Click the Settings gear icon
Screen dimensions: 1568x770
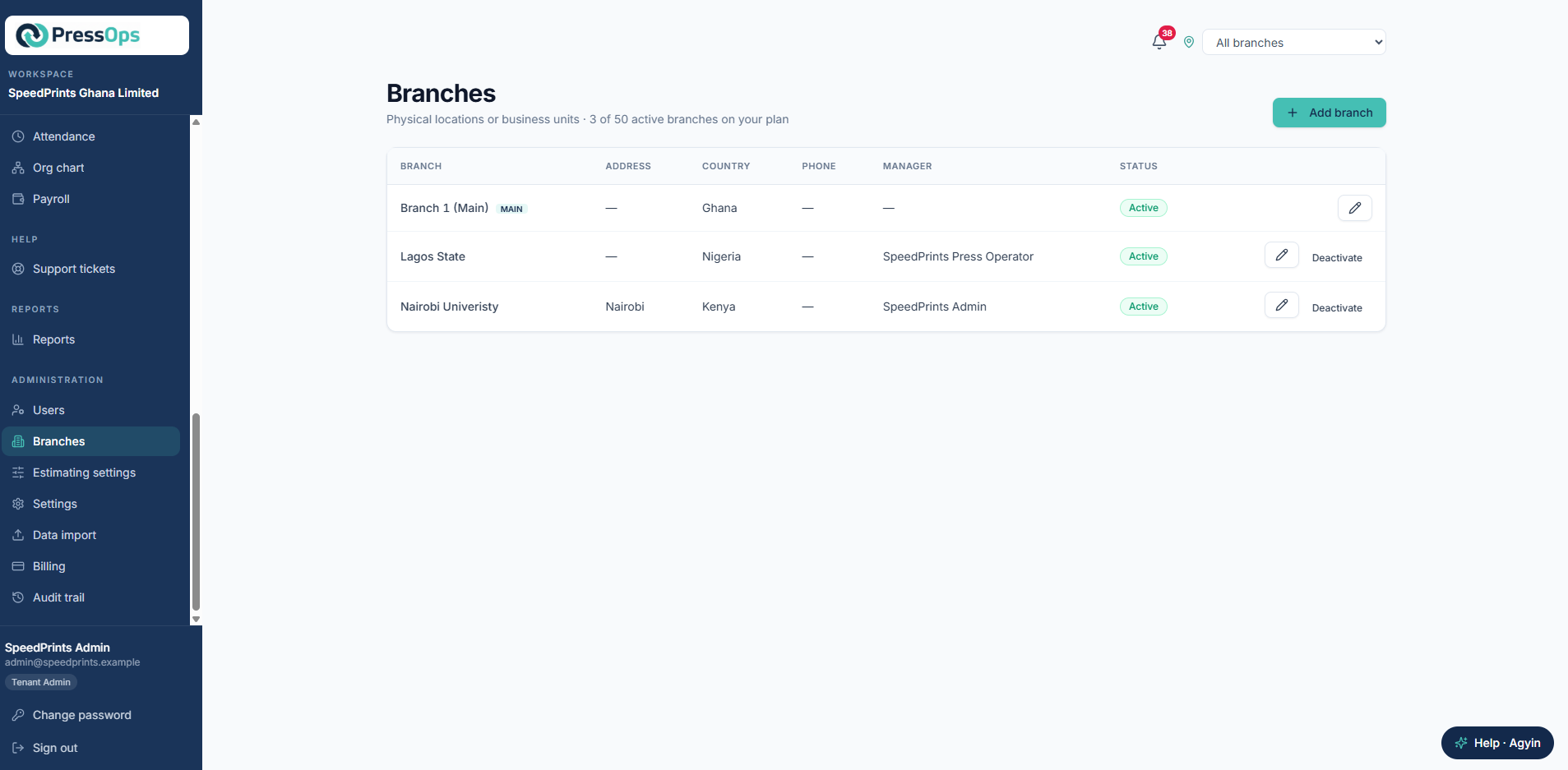point(18,504)
